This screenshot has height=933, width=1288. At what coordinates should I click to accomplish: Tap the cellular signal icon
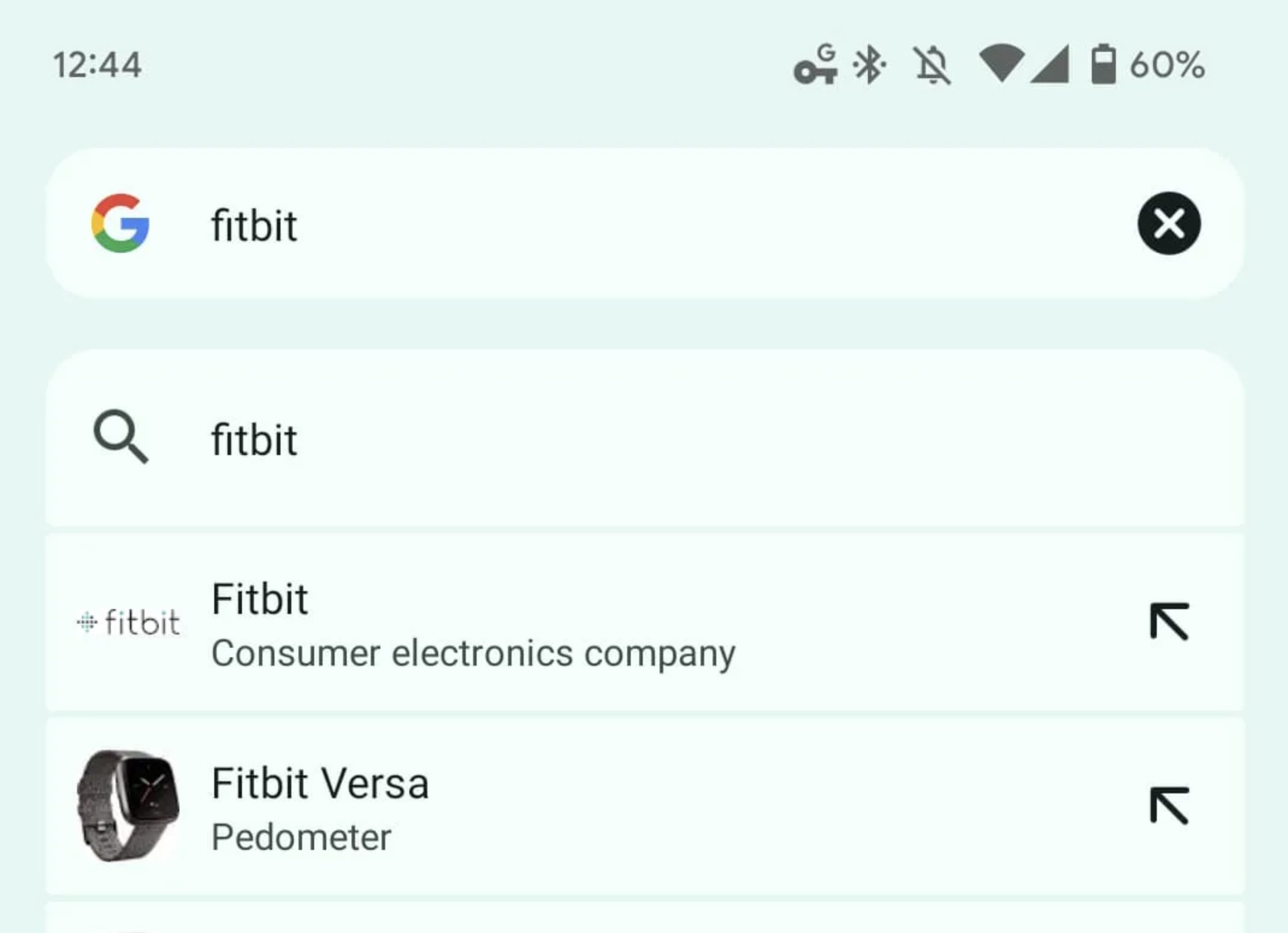[x=1050, y=63]
